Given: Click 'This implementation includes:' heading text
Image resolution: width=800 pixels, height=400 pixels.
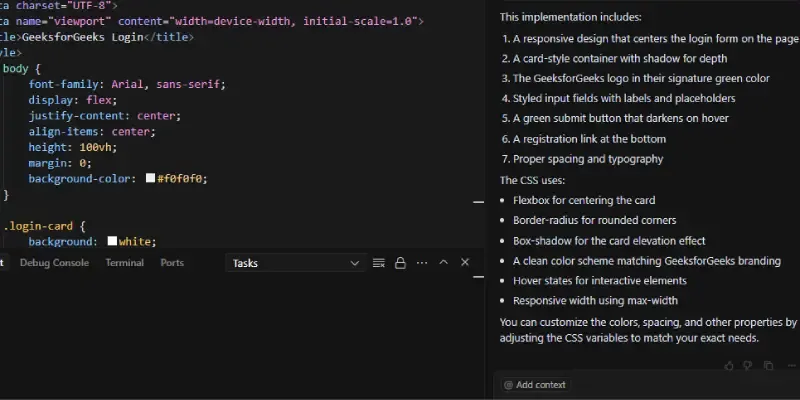Looking at the screenshot, I should (x=570, y=17).
